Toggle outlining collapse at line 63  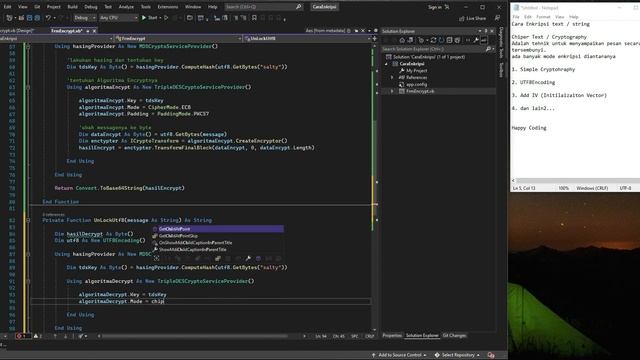coord(28,87)
